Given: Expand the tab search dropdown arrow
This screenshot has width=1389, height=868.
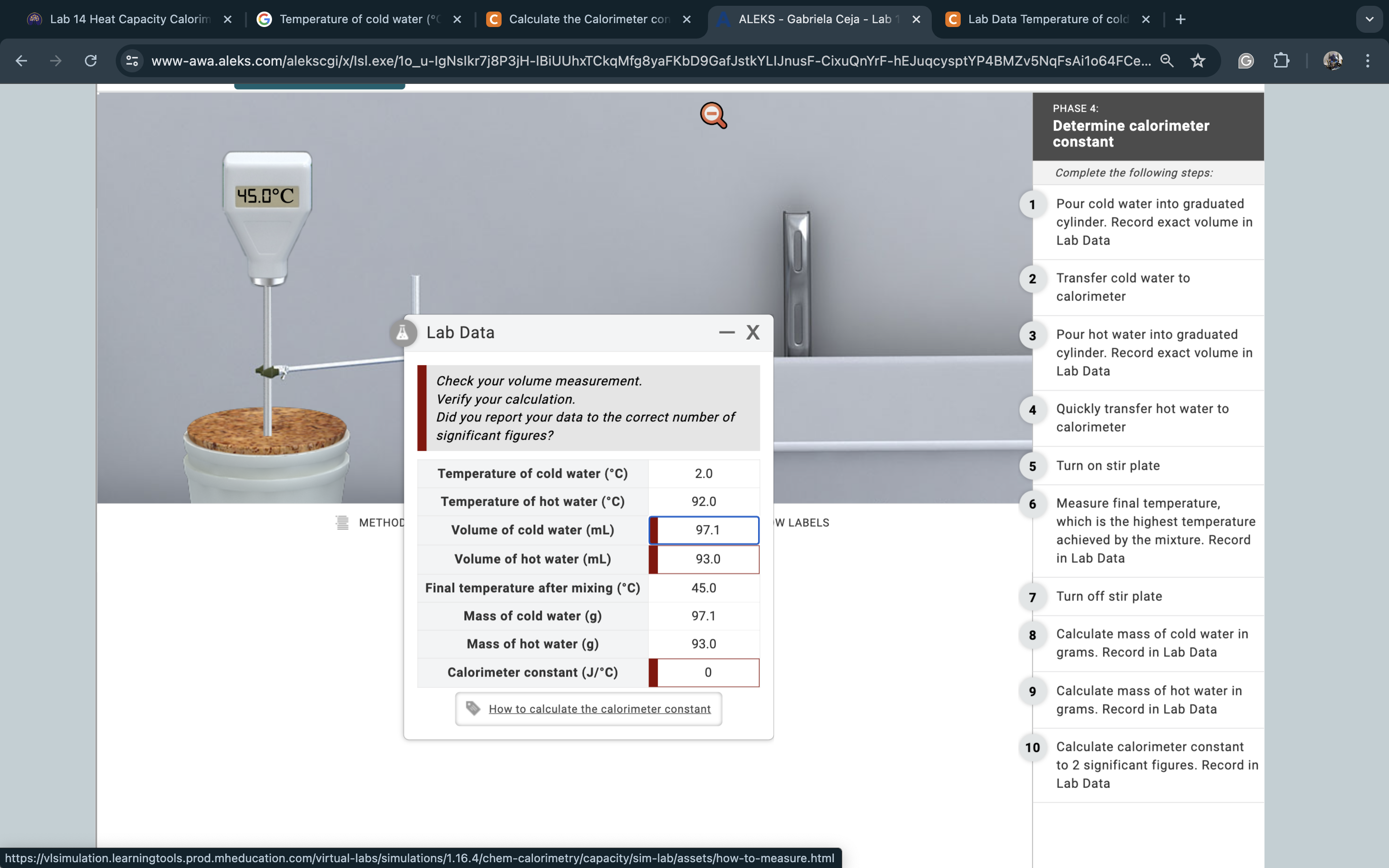Looking at the screenshot, I should point(1369,19).
